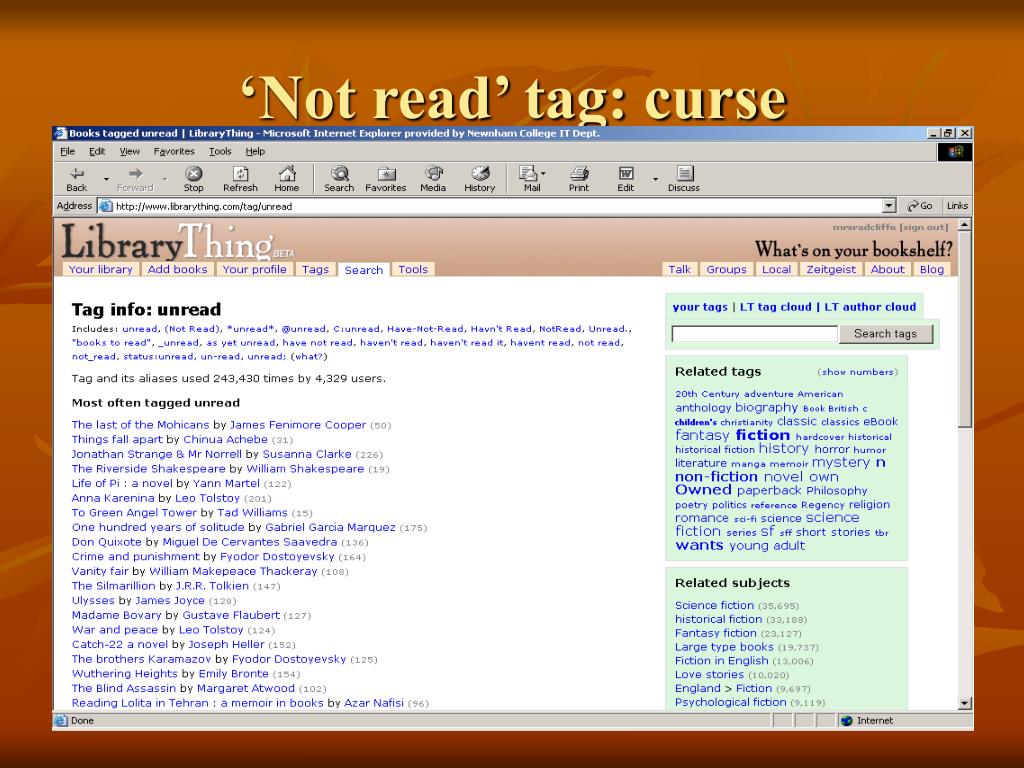The image size is (1024, 768).
Task: Click the fantasy related tag
Action: pyautogui.click(x=702, y=435)
